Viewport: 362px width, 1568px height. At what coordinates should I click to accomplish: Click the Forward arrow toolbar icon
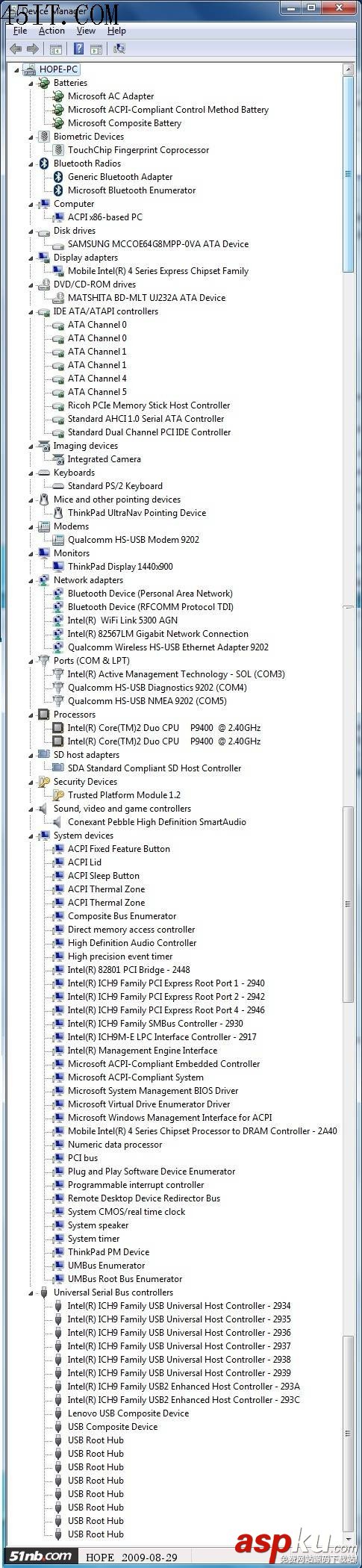point(32,49)
